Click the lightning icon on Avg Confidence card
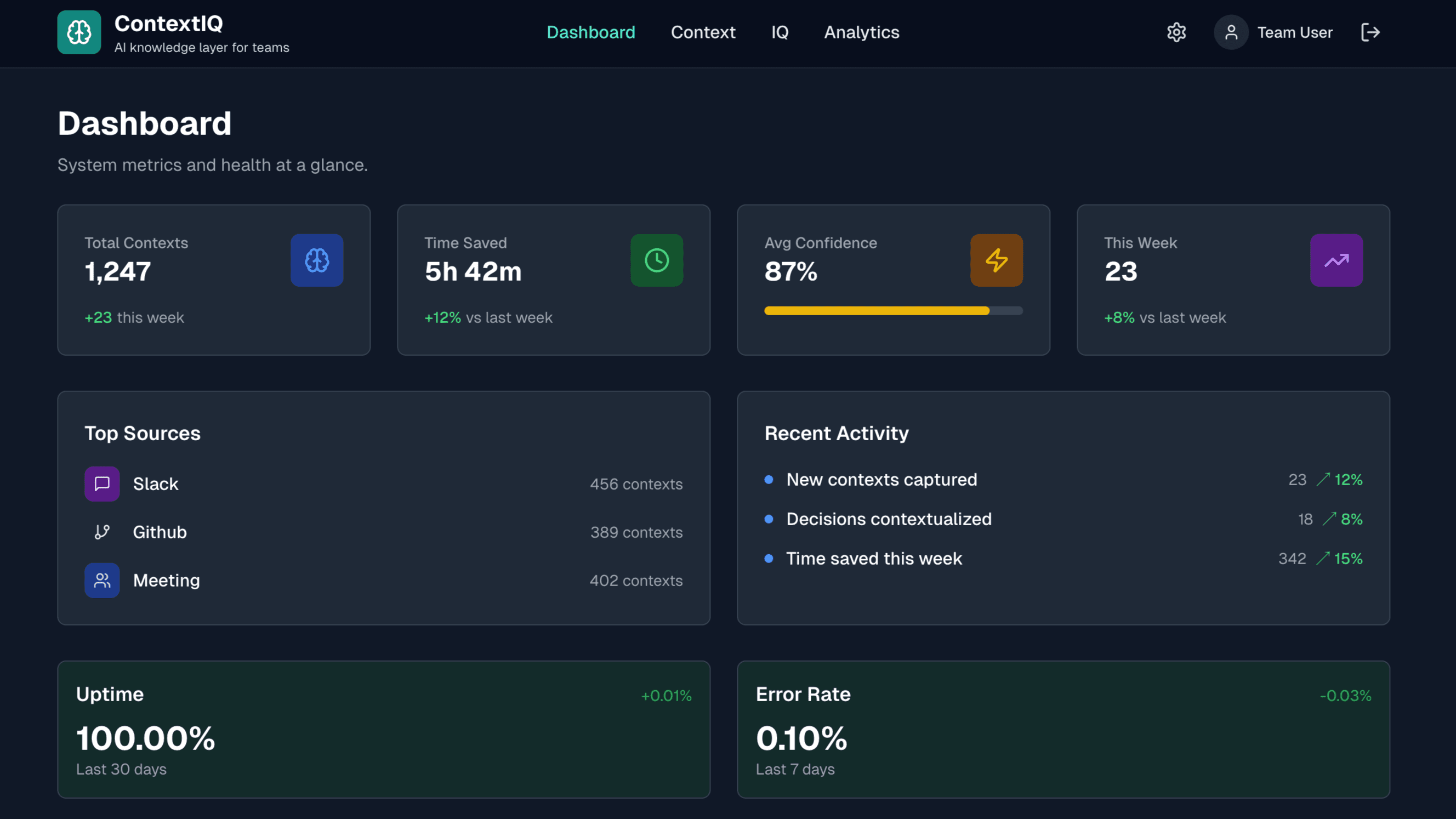 (997, 260)
